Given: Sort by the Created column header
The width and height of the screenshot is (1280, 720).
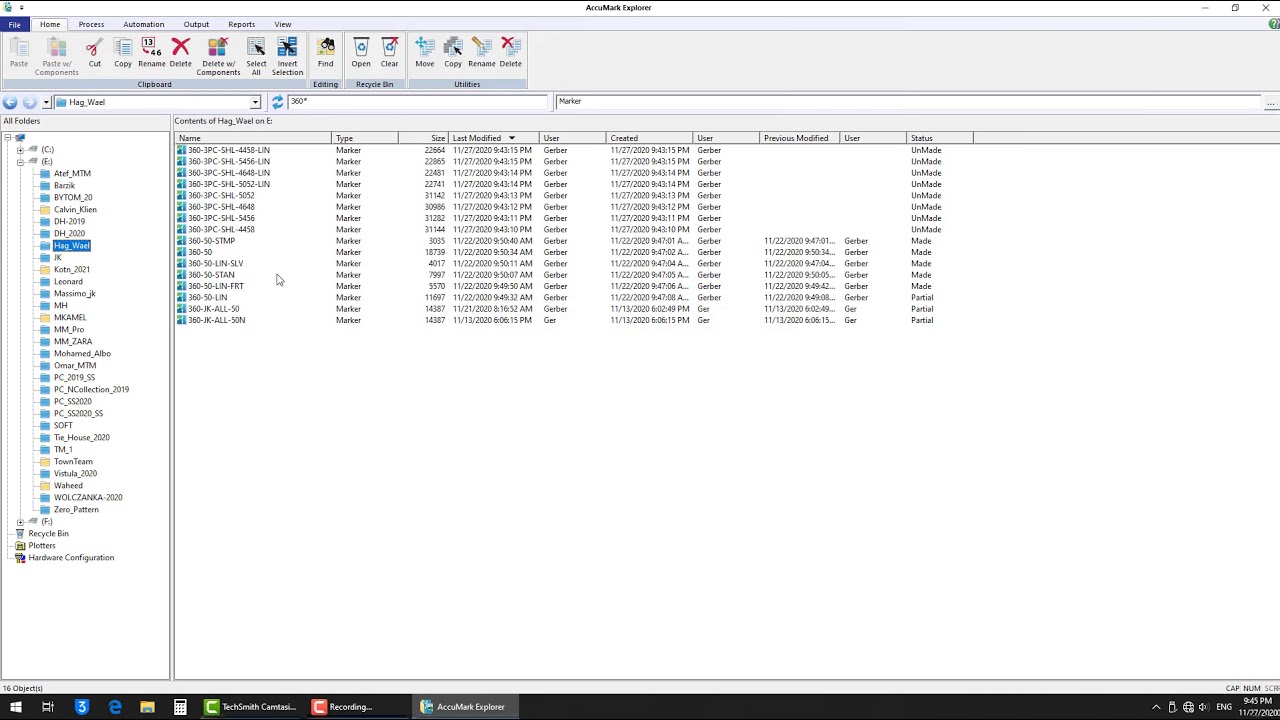Looking at the screenshot, I should [x=649, y=138].
